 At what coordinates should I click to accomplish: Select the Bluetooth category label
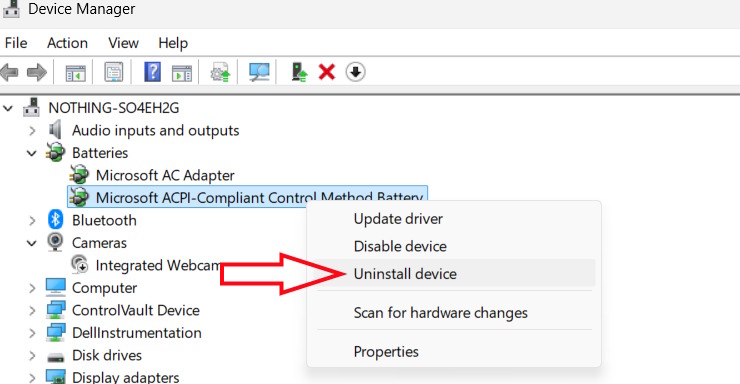(x=104, y=220)
